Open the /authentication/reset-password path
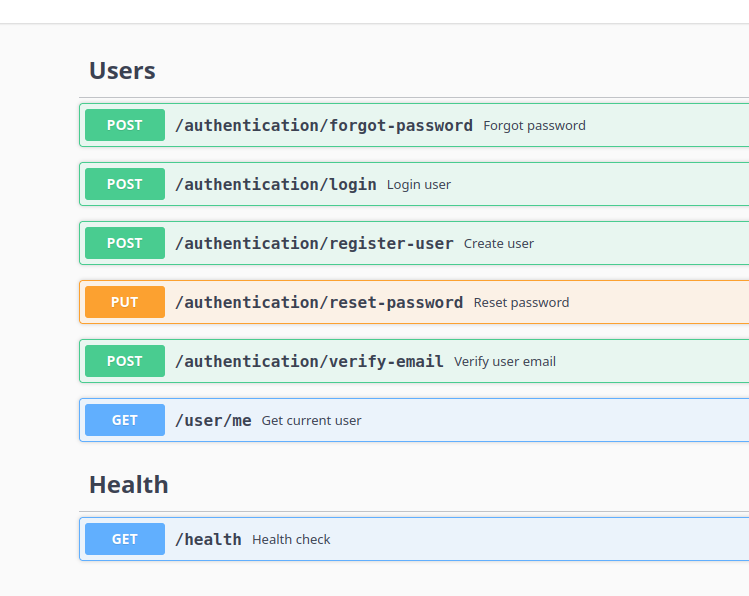The width and height of the screenshot is (749, 596). (319, 302)
